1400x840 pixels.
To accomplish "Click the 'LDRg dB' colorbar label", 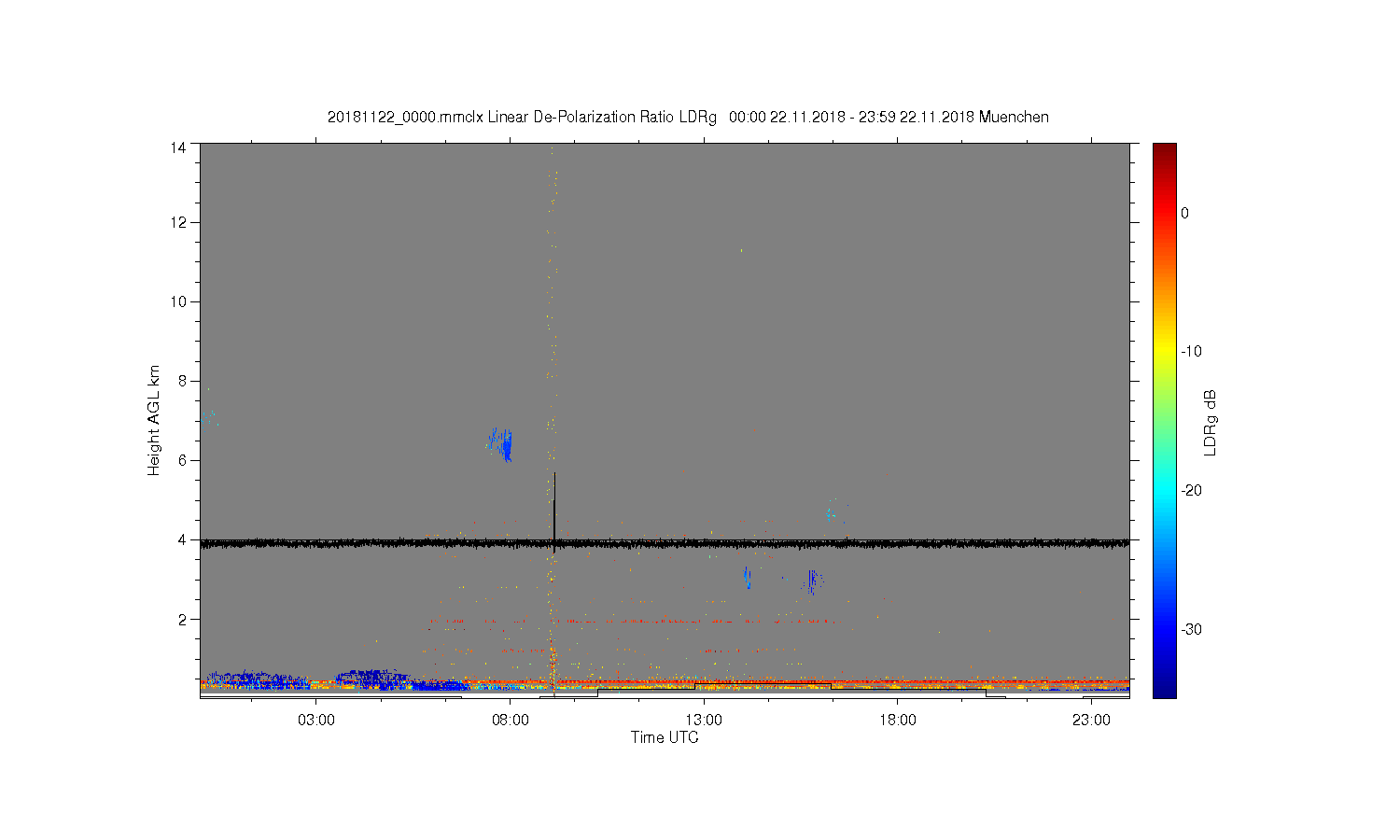I will [x=1211, y=422].
